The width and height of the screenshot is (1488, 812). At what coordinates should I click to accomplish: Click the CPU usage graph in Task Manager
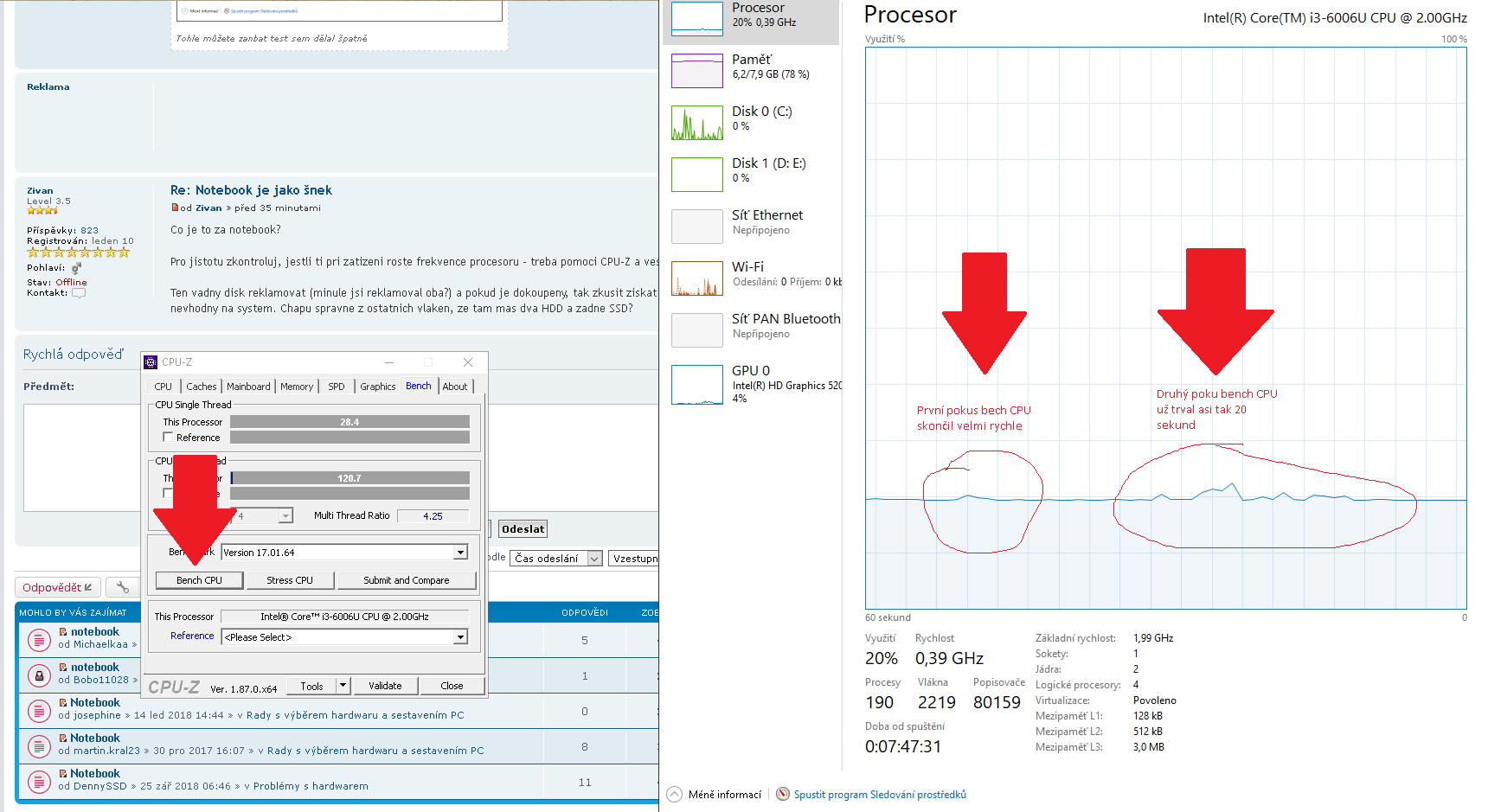pyautogui.click(x=1165, y=329)
